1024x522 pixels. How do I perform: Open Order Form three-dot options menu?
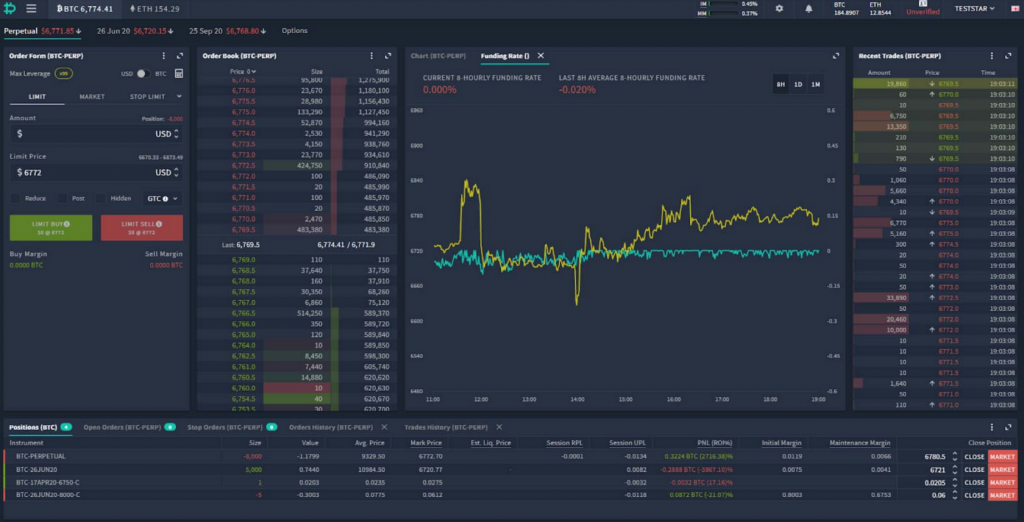tap(163, 56)
